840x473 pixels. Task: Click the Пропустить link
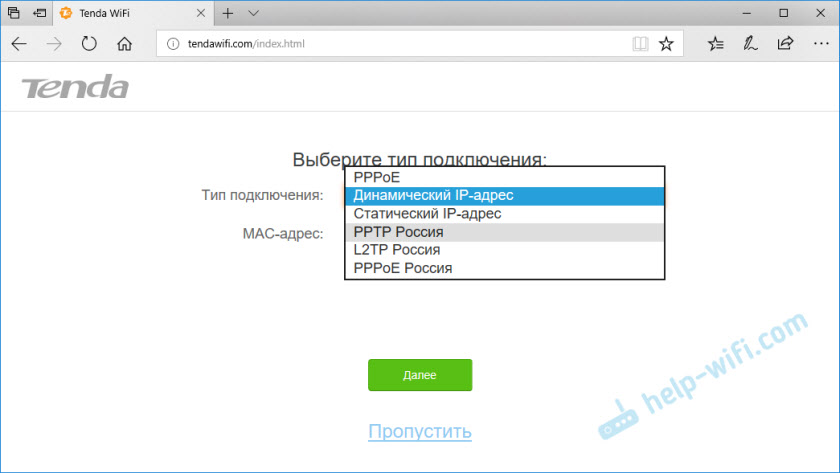point(420,432)
